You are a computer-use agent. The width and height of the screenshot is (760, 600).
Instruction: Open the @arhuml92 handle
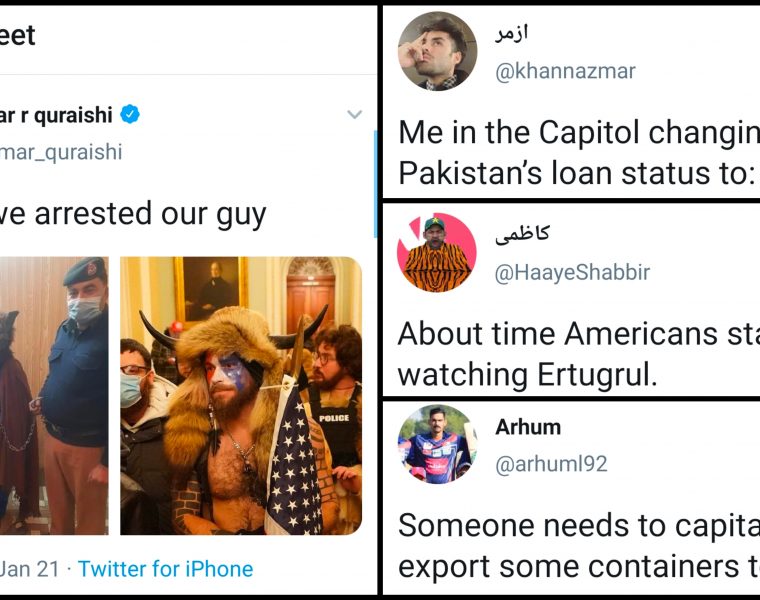(x=551, y=464)
